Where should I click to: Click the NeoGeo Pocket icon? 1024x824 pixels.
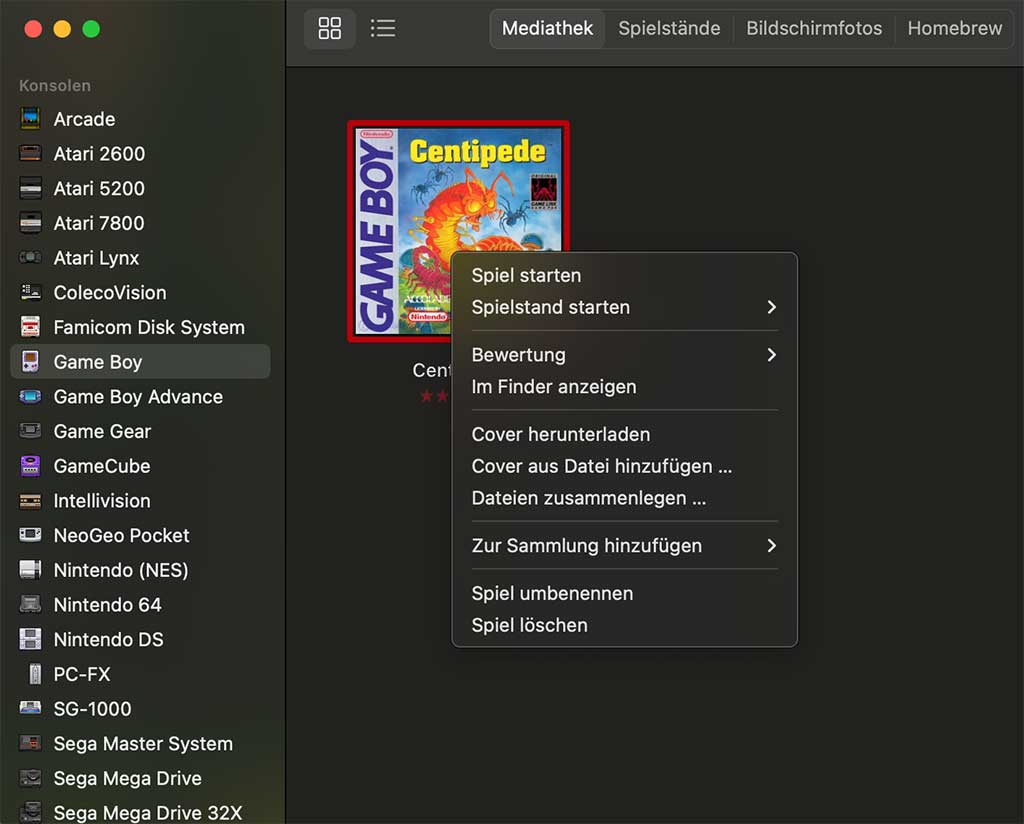point(30,535)
